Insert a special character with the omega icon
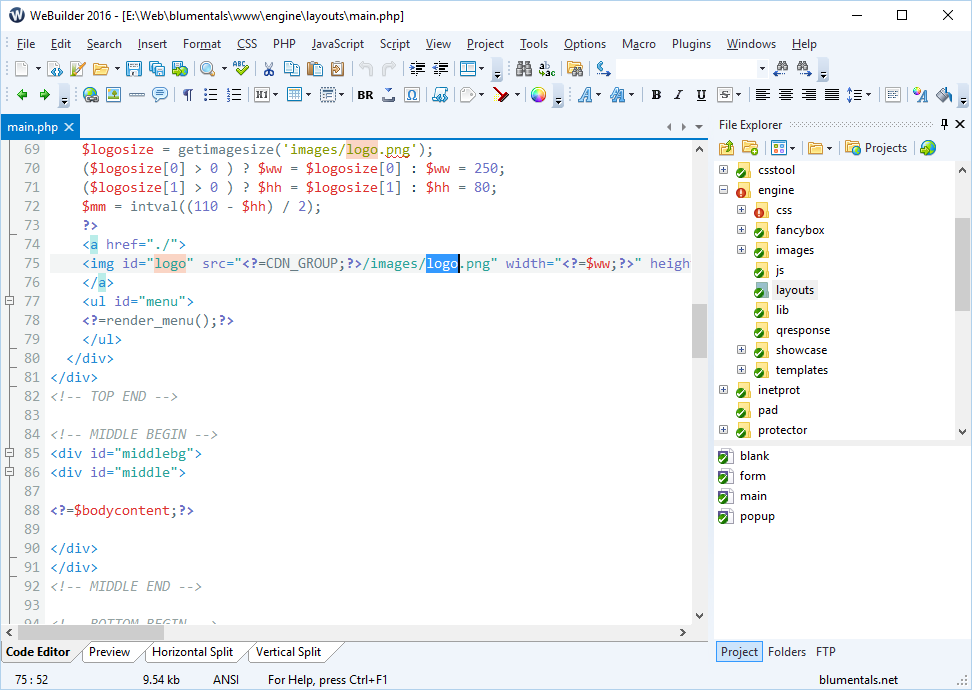The image size is (972, 690). tap(410, 96)
